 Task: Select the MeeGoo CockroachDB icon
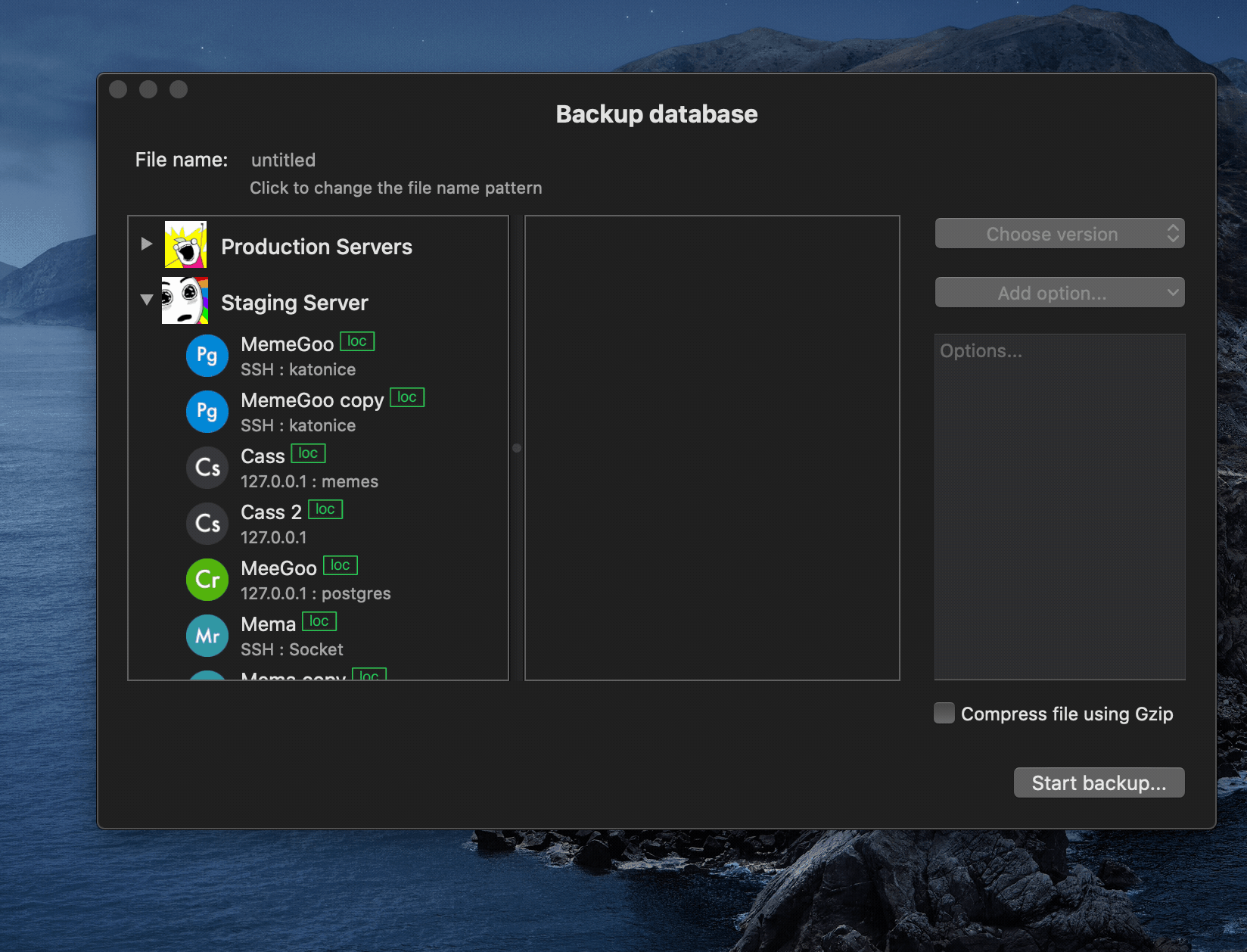point(207,579)
